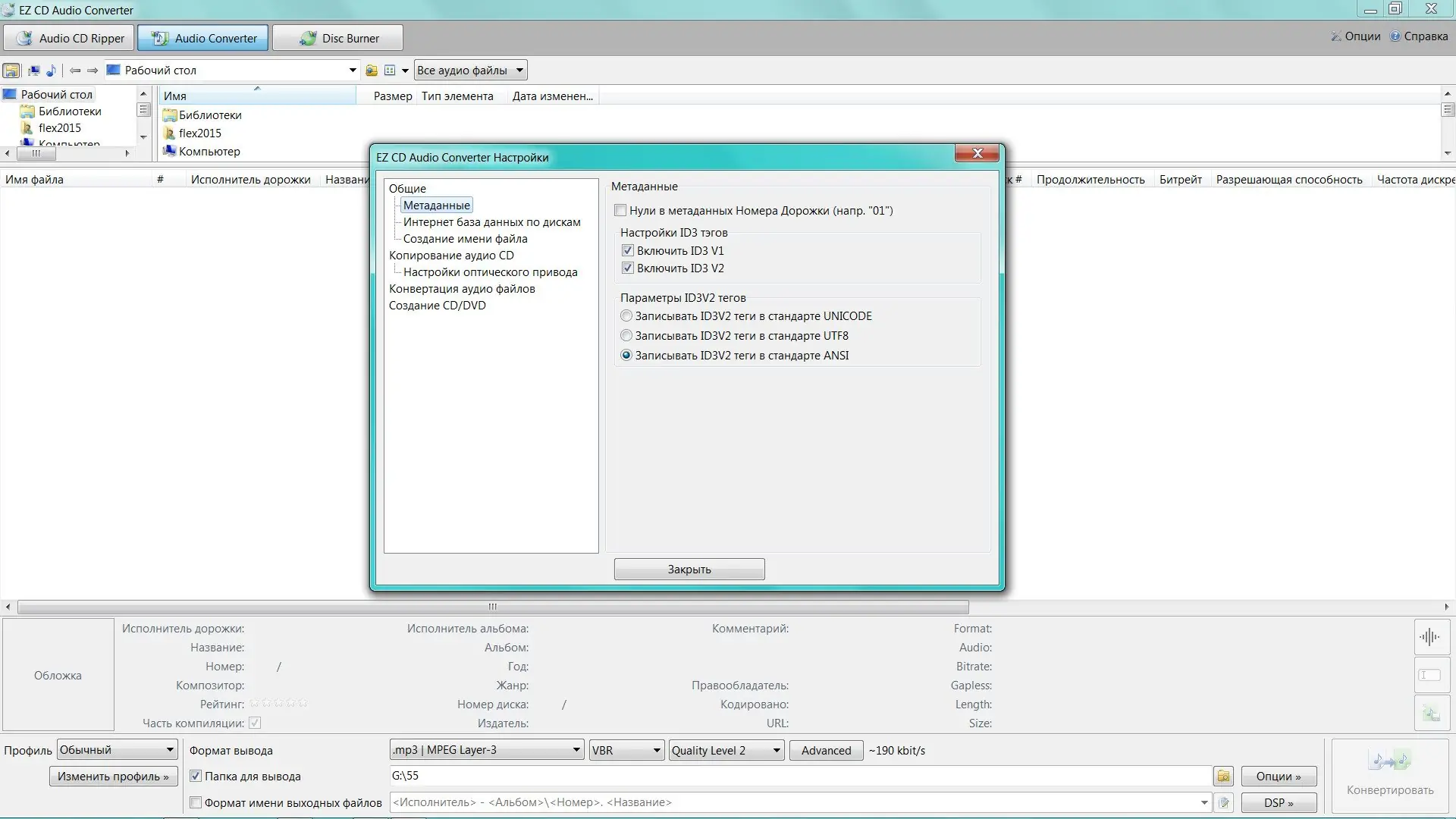Select Конвертация аудио файлов settings item
The width and height of the screenshot is (1456, 819).
[x=462, y=289]
